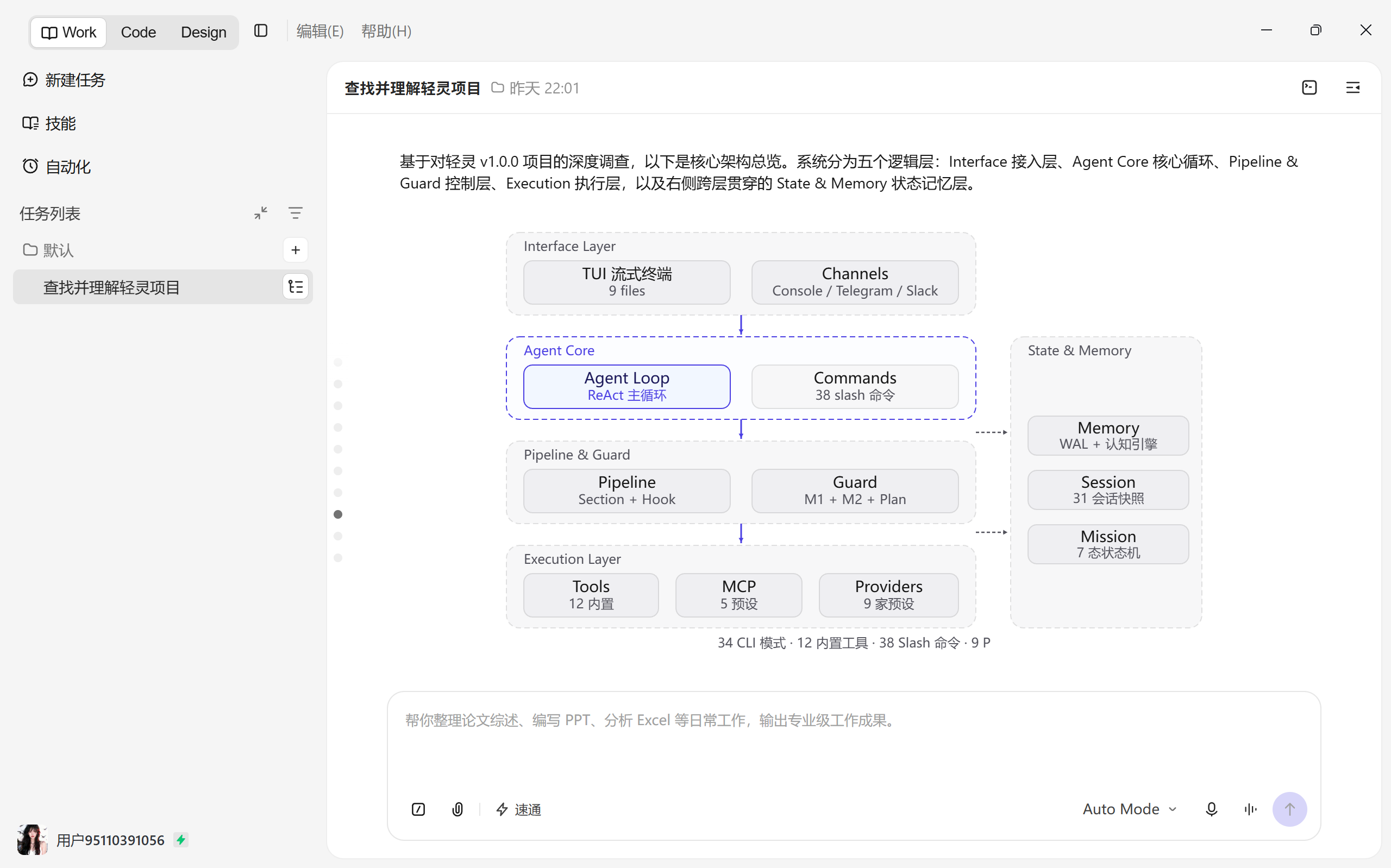Click the Commands 38 slash node

(x=854, y=386)
